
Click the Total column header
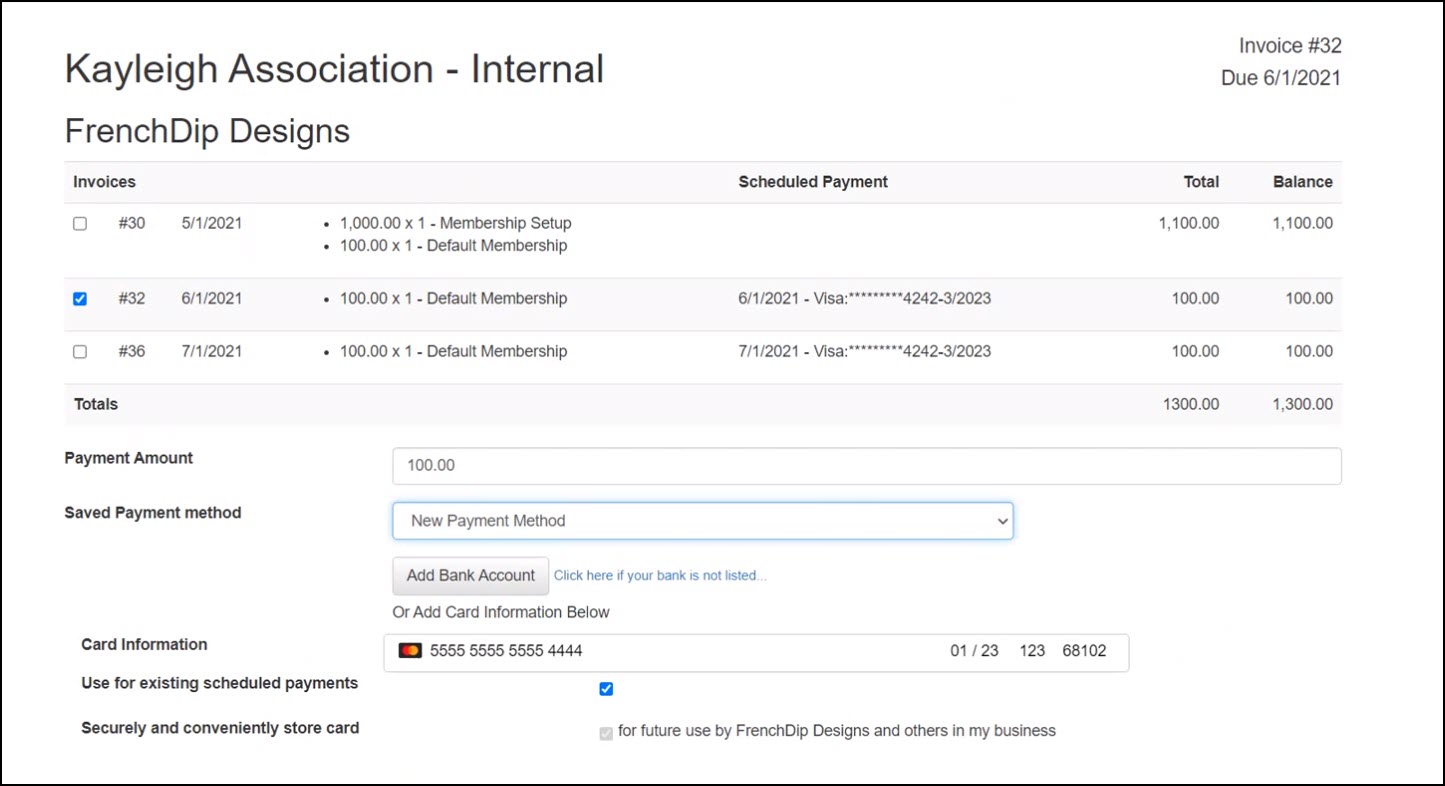click(x=1201, y=182)
